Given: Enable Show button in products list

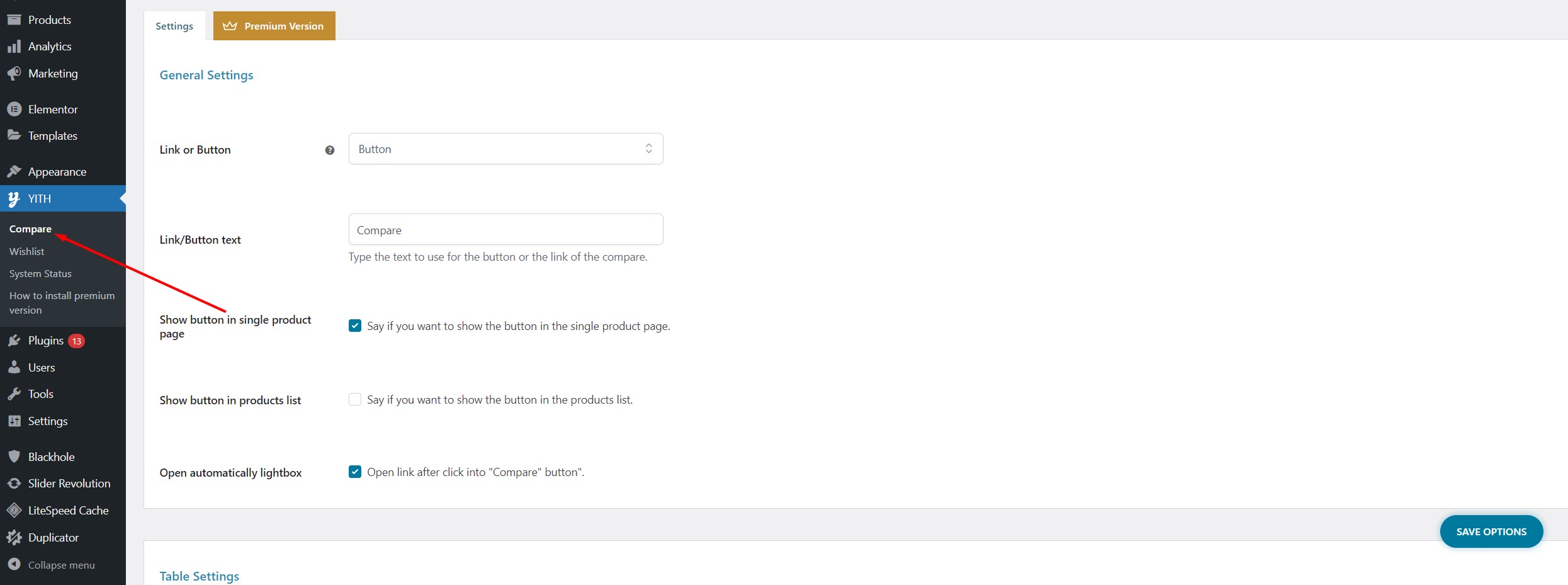Looking at the screenshot, I should click(355, 399).
